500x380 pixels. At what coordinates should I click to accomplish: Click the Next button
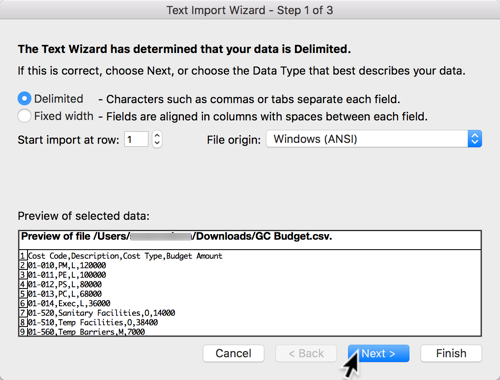[x=378, y=353]
